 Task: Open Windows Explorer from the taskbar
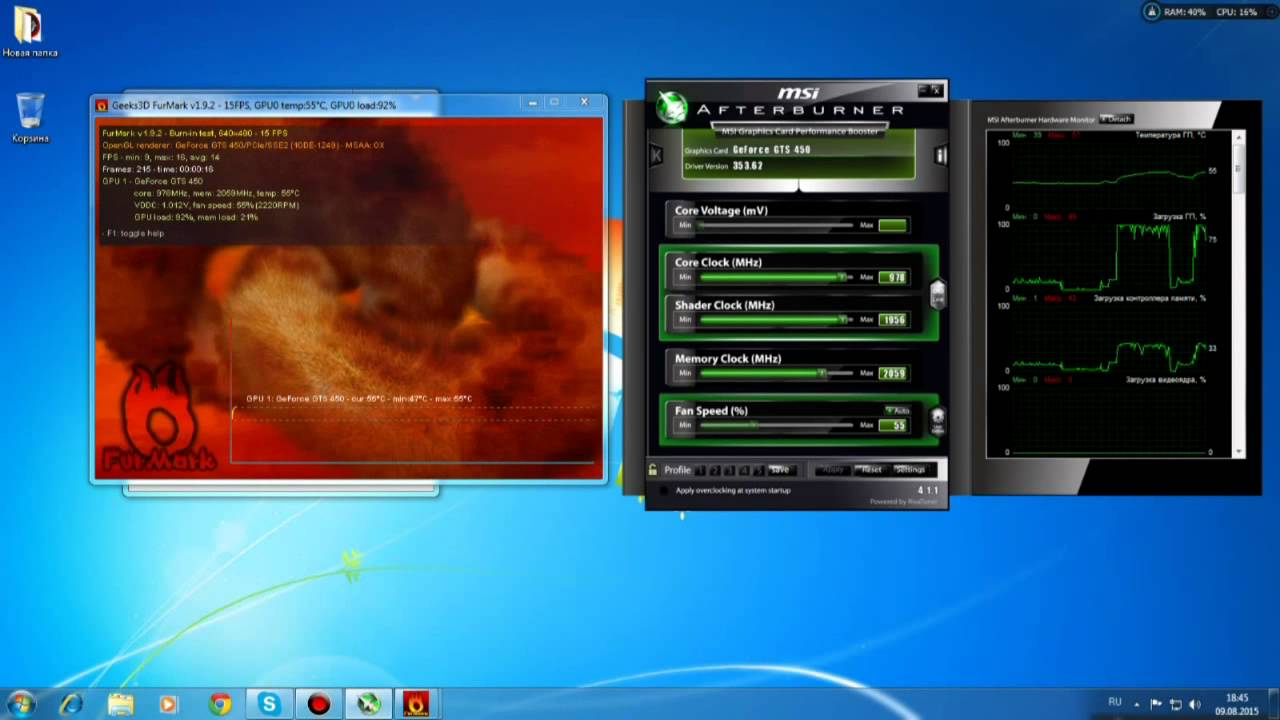(121, 704)
